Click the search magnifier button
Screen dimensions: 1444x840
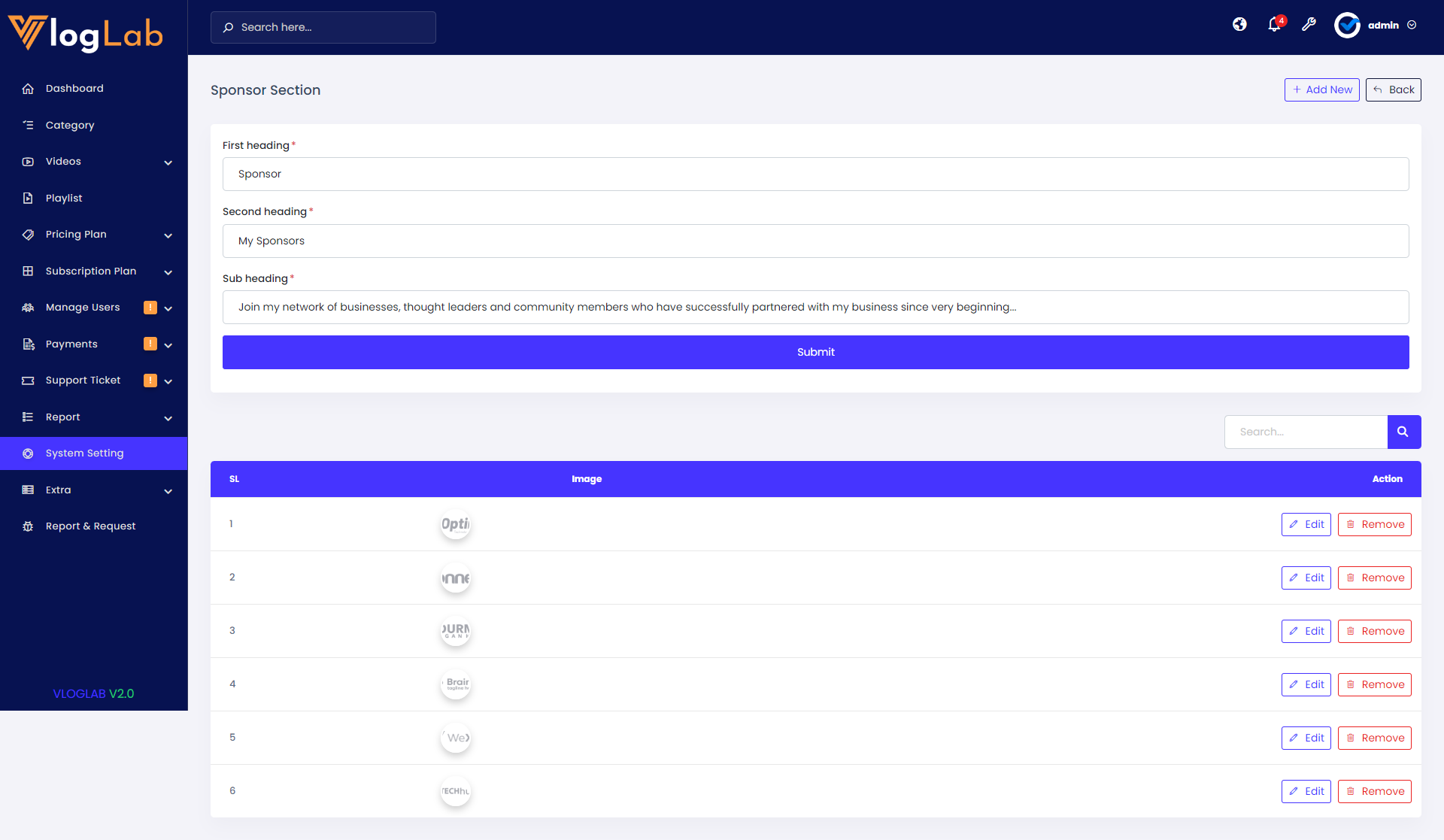[1403, 432]
